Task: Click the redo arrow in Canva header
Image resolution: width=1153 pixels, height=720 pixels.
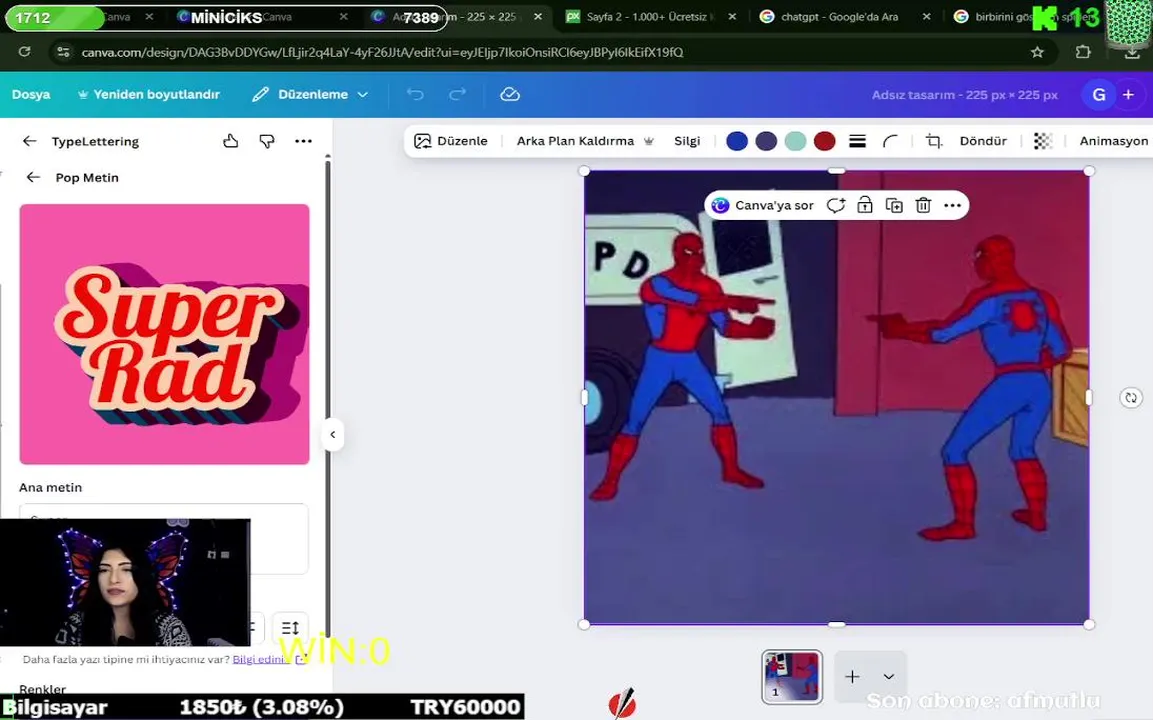Action: pos(457,94)
